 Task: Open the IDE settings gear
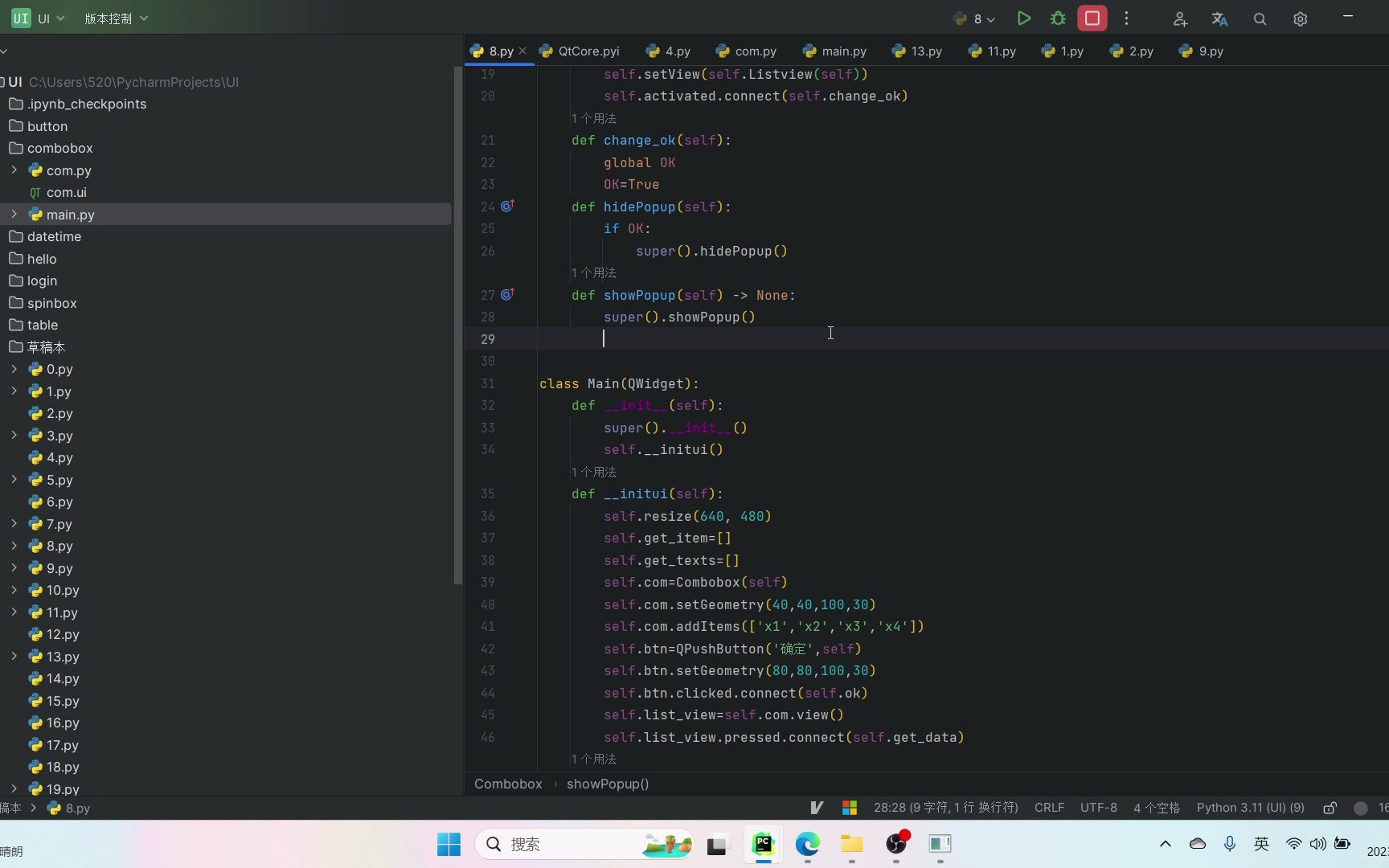1301,18
